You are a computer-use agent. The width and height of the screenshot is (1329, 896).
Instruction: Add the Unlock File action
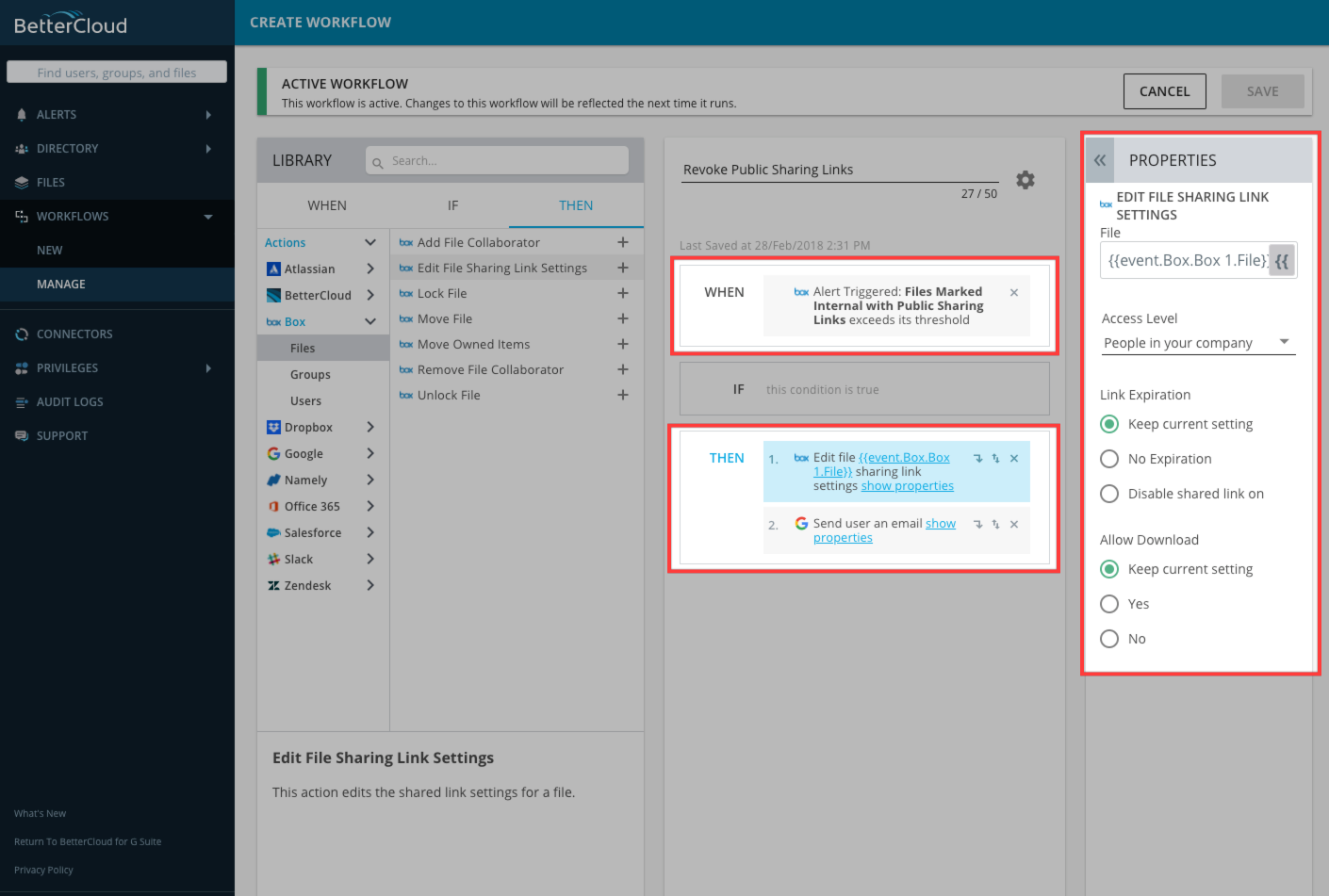tap(623, 395)
